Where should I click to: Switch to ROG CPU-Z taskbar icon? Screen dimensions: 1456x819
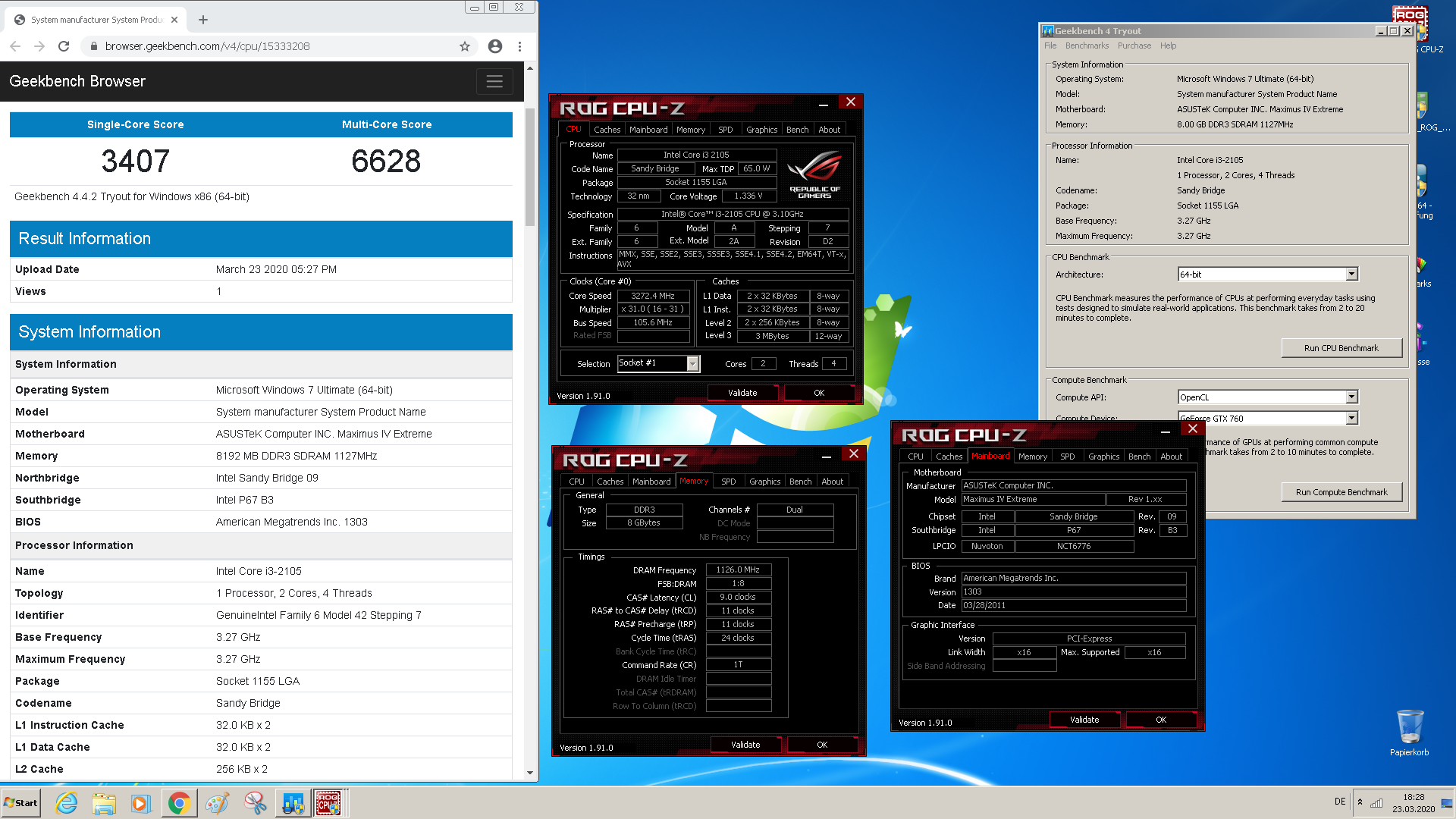328,803
